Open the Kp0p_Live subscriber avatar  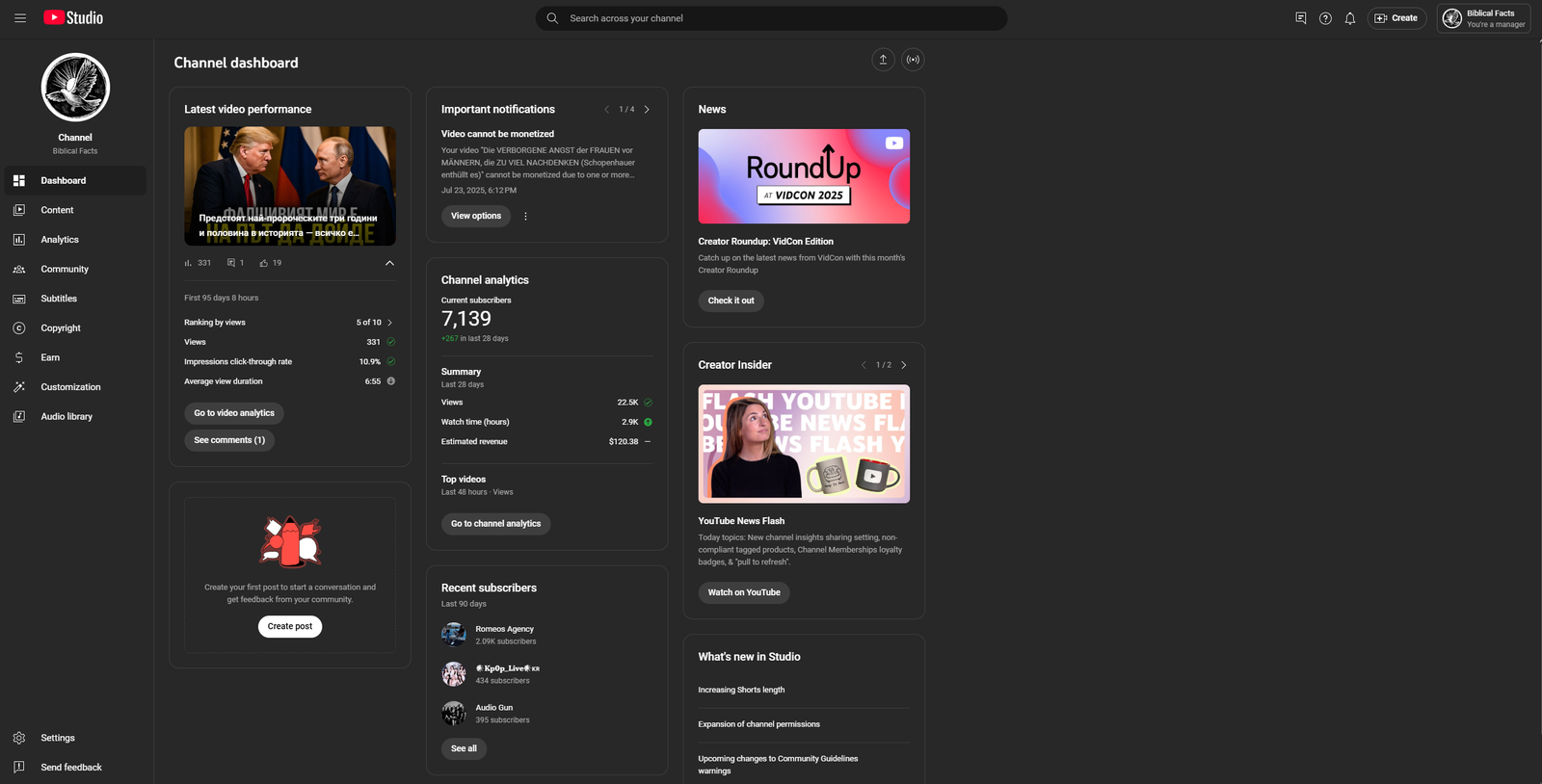[x=454, y=674]
